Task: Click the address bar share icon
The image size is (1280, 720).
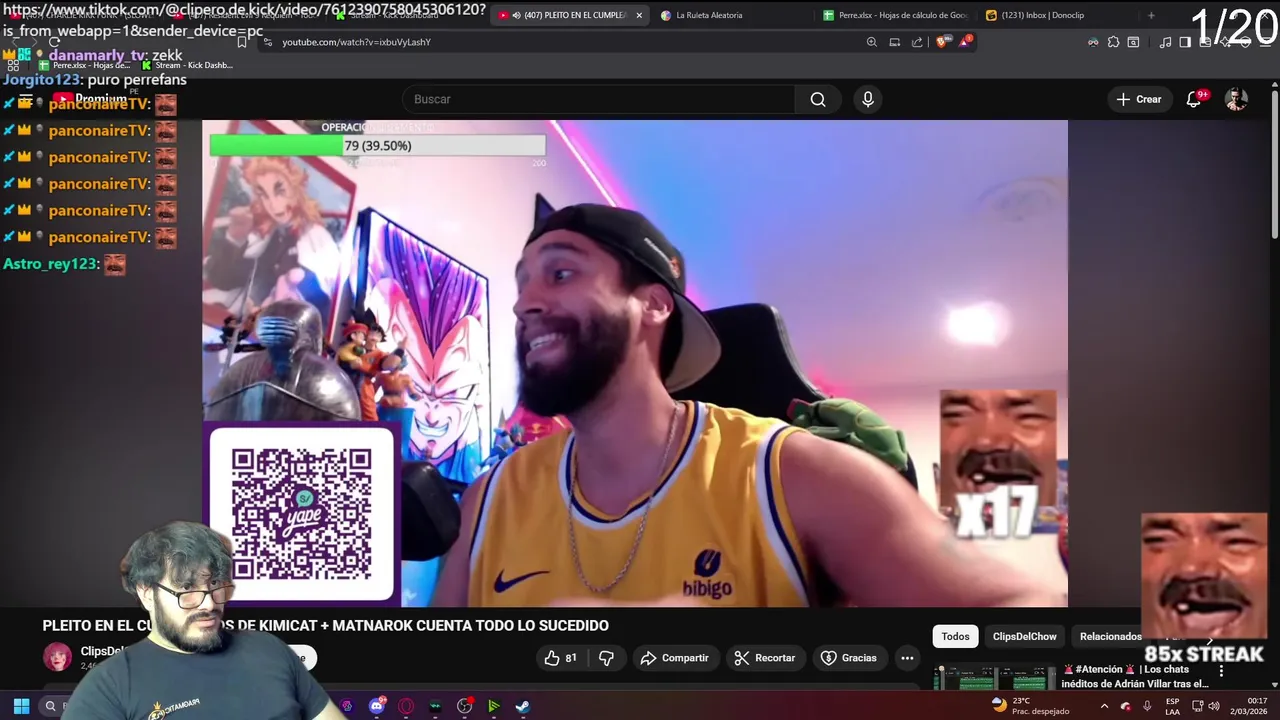Action: tap(917, 42)
